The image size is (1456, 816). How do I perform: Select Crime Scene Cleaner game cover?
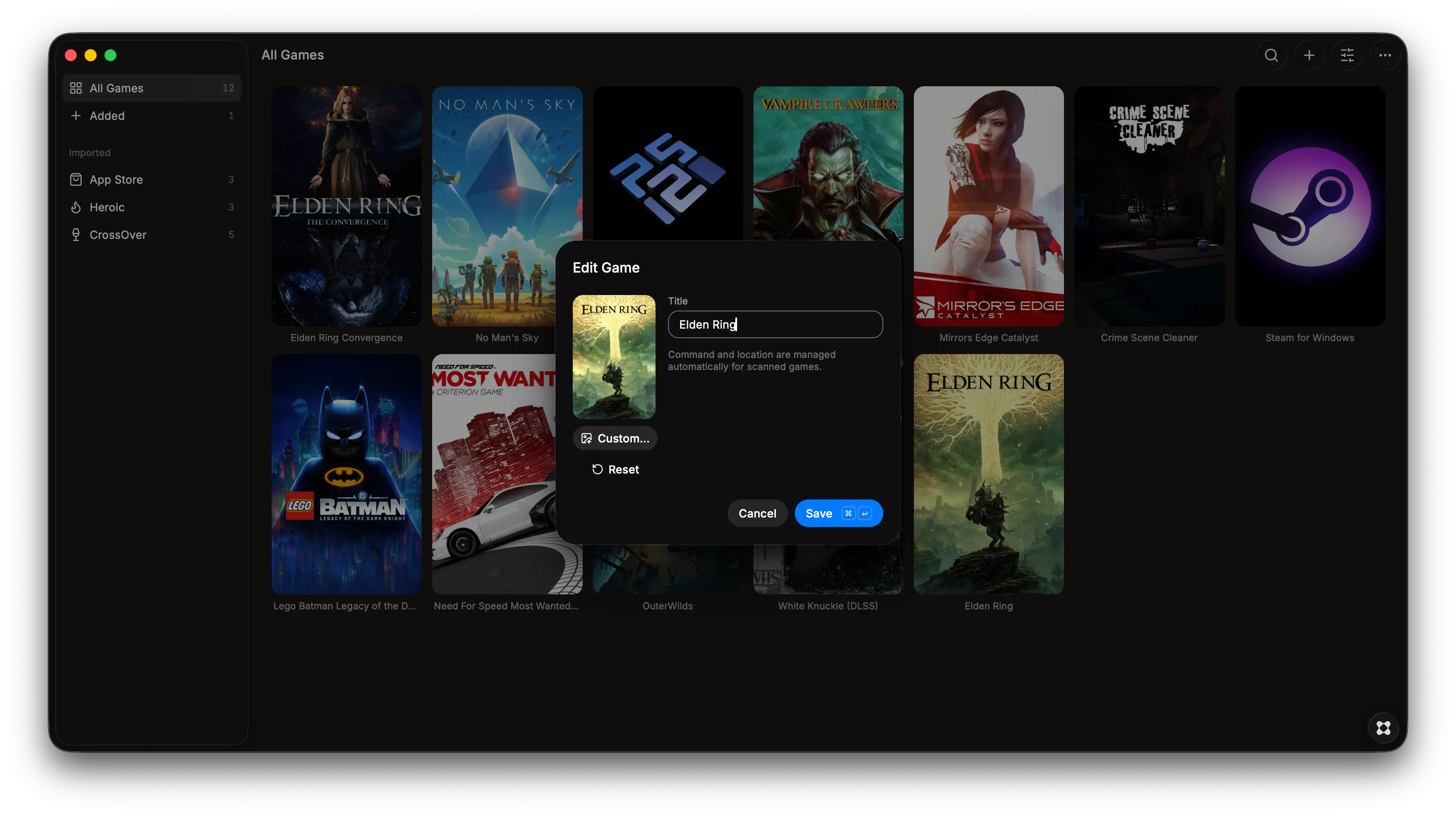[x=1149, y=206]
